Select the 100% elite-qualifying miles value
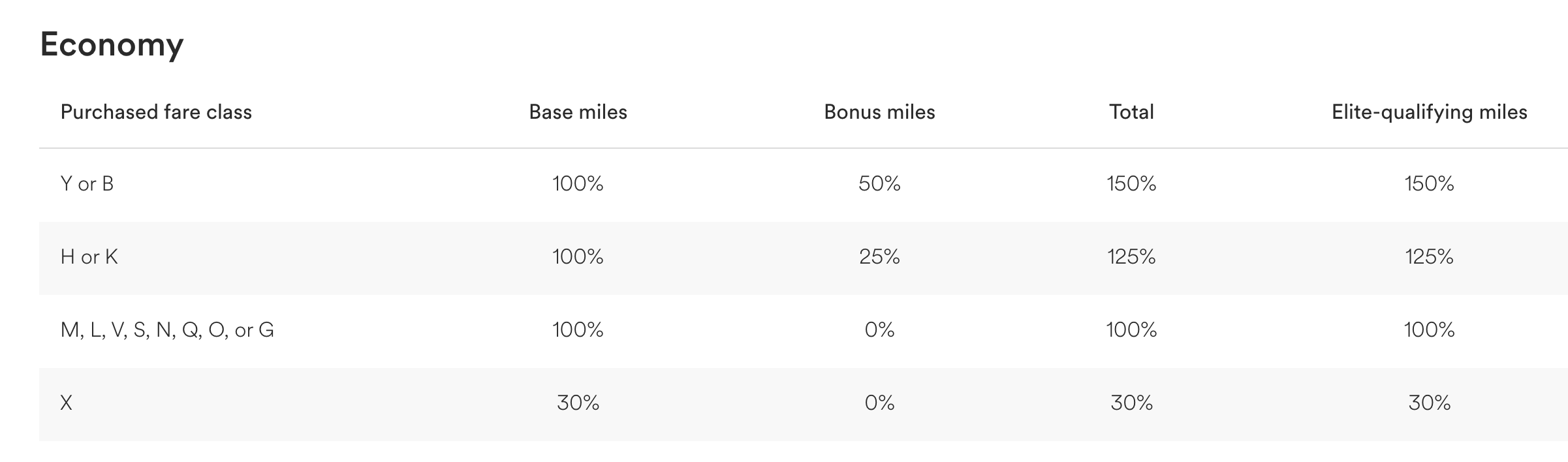 click(x=1429, y=330)
